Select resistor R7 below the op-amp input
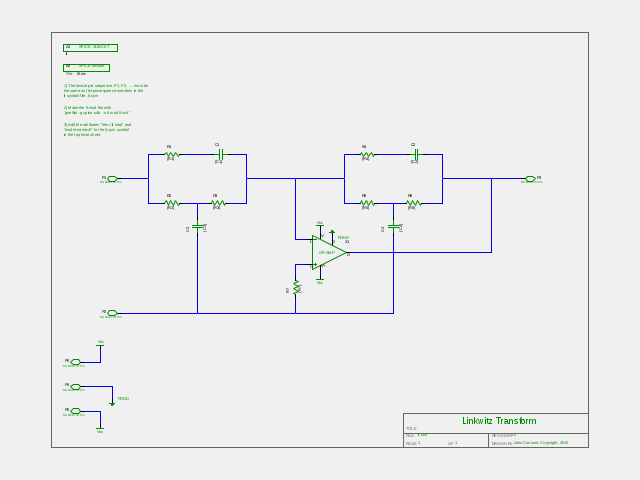Screen dimensions: 640x480 pyautogui.click(x=296, y=288)
